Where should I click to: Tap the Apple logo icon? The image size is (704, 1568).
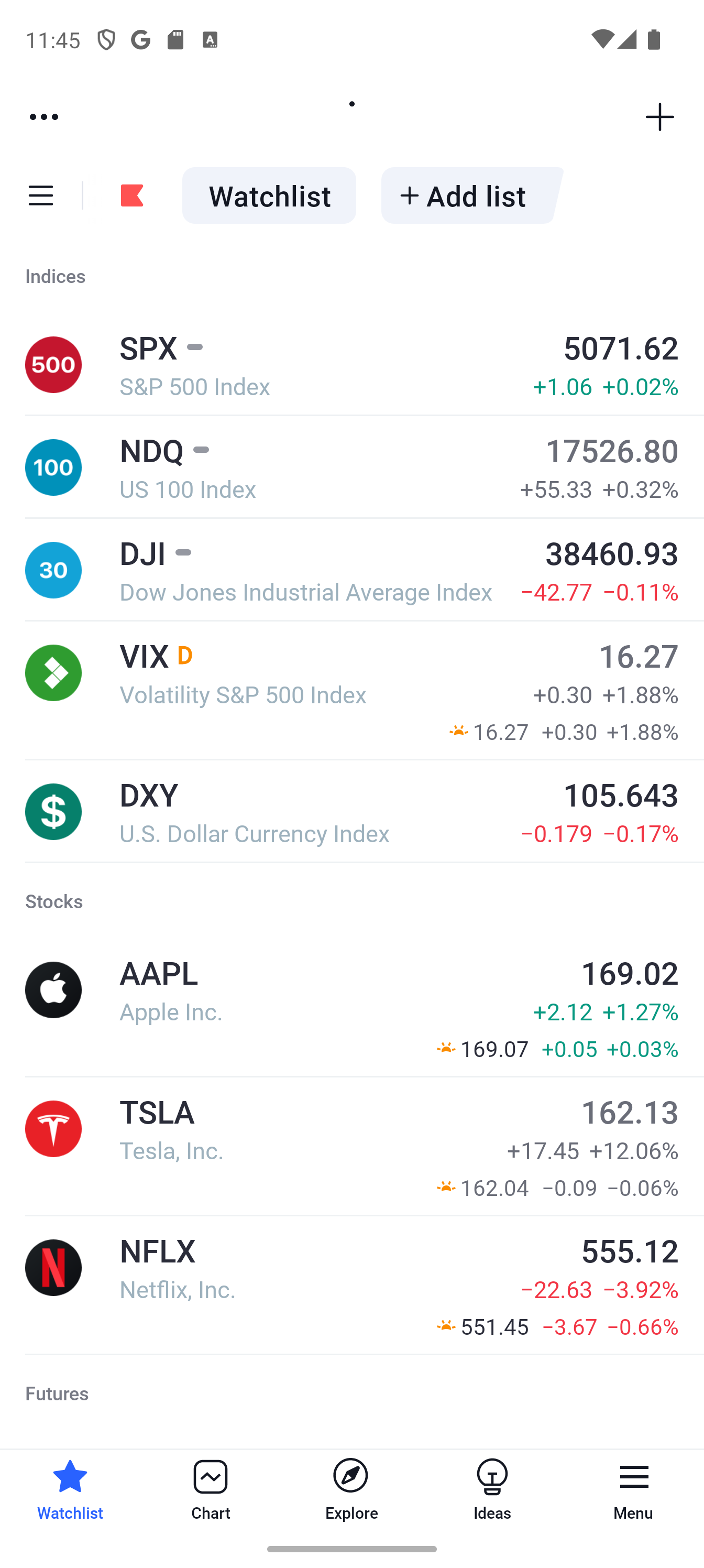point(53,990)
